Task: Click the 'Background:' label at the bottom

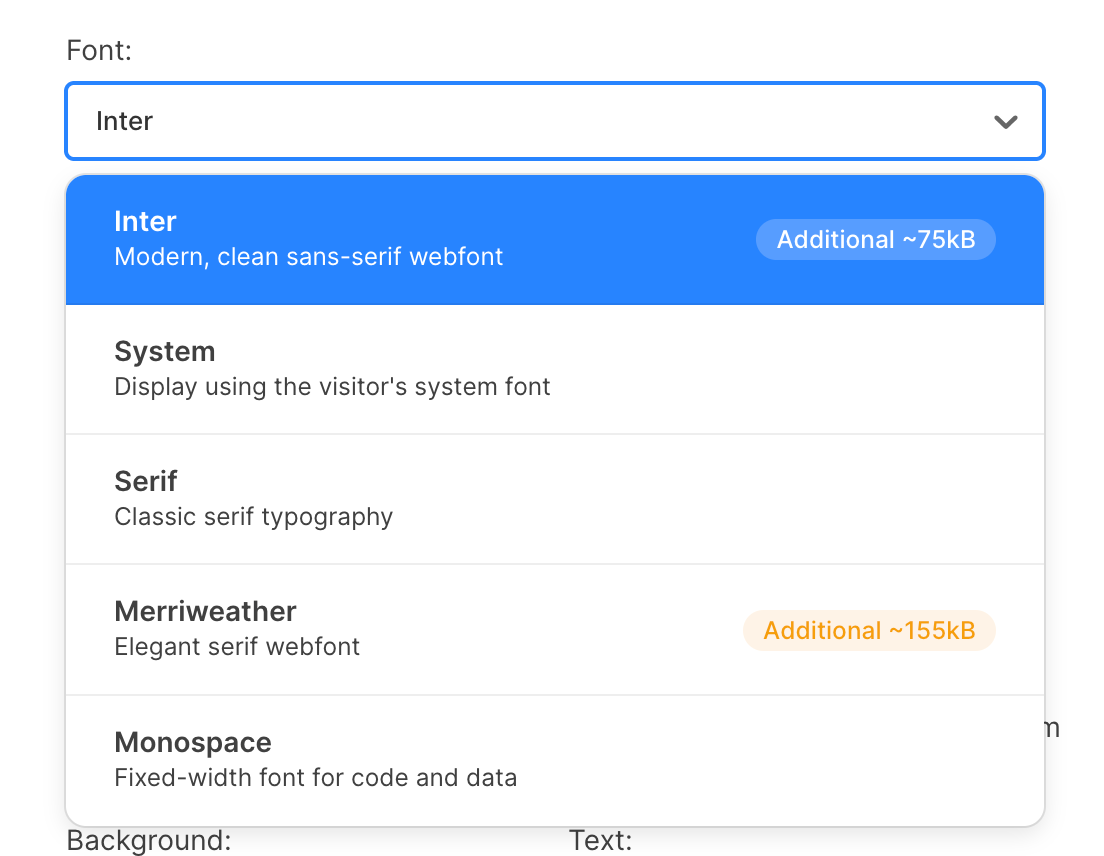Action: coord(148,840)
